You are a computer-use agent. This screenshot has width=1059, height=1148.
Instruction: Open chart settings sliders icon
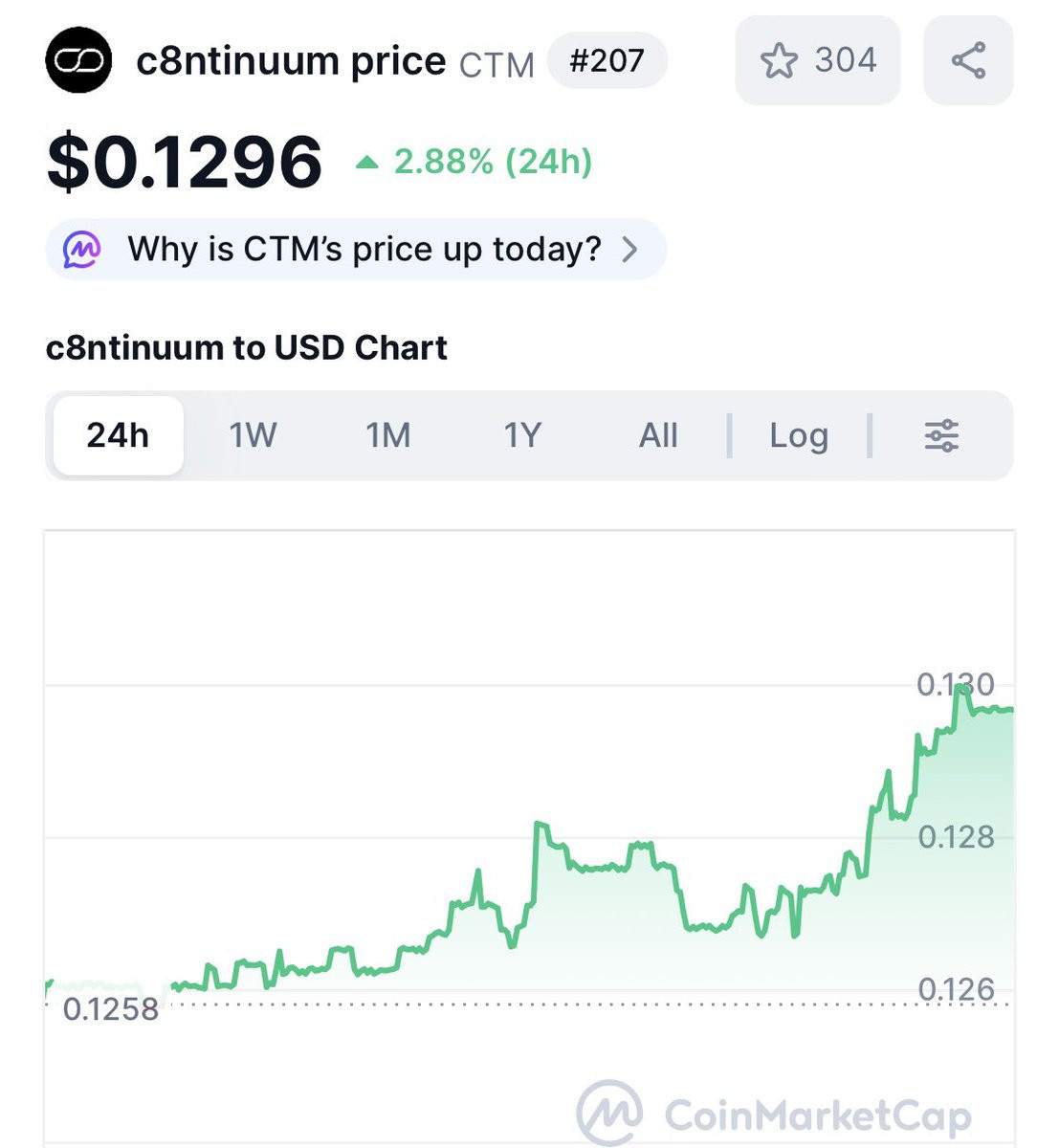click(941, 436)
